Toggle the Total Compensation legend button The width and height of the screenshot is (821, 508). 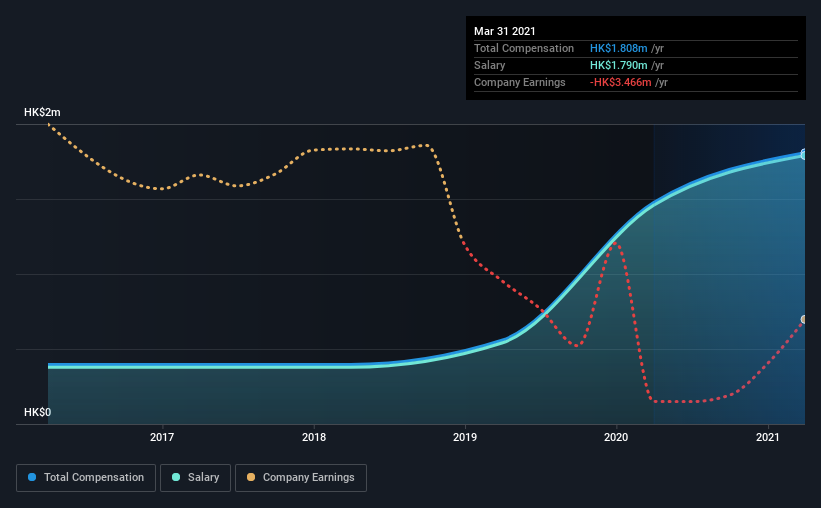pyautogui.click(x=86, y=478)
